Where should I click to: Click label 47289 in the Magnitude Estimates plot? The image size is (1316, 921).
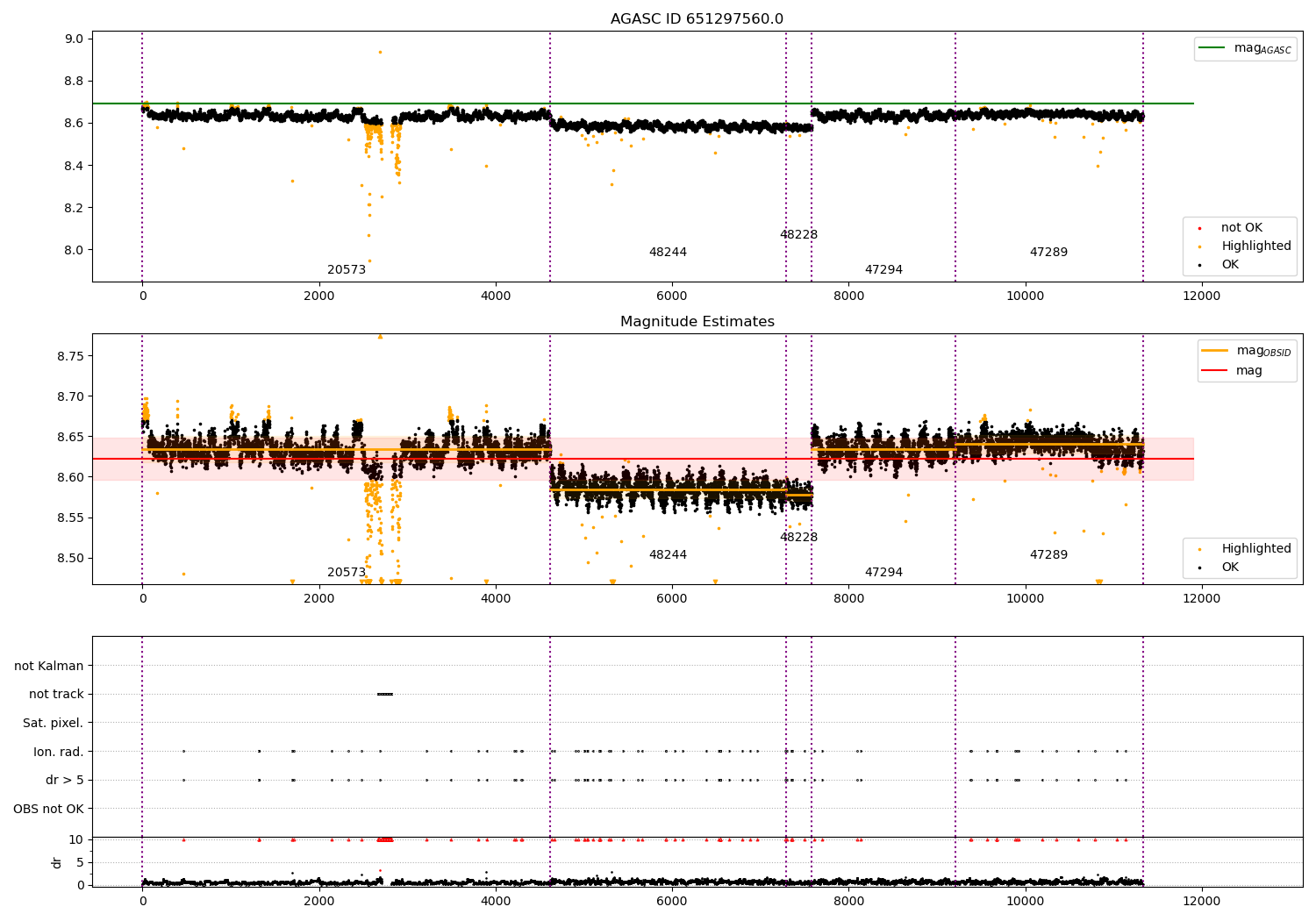coord(1048,555)
